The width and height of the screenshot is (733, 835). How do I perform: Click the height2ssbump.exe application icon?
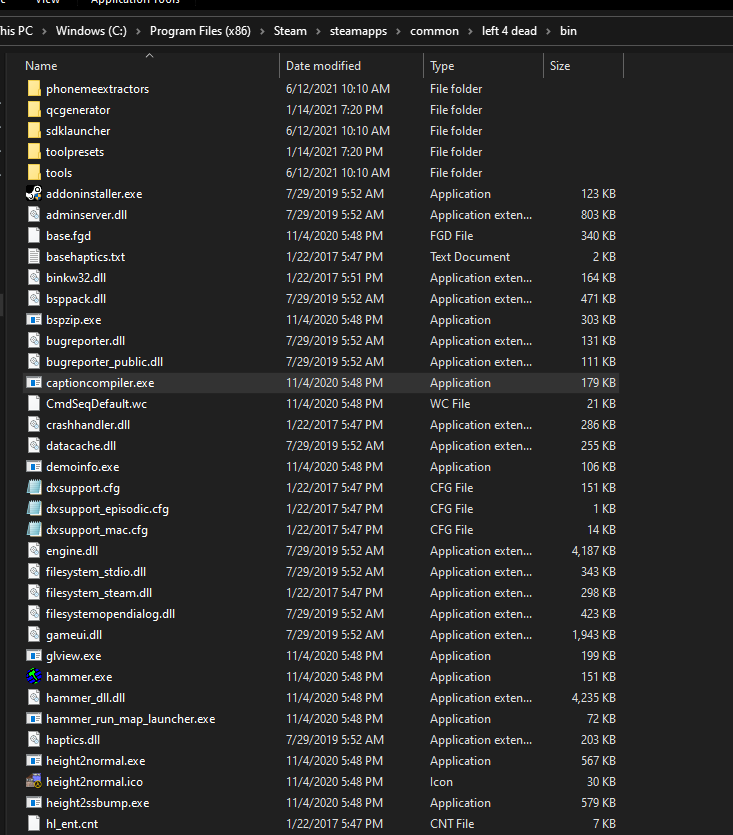pyautogui.click(x=34, y=803)
